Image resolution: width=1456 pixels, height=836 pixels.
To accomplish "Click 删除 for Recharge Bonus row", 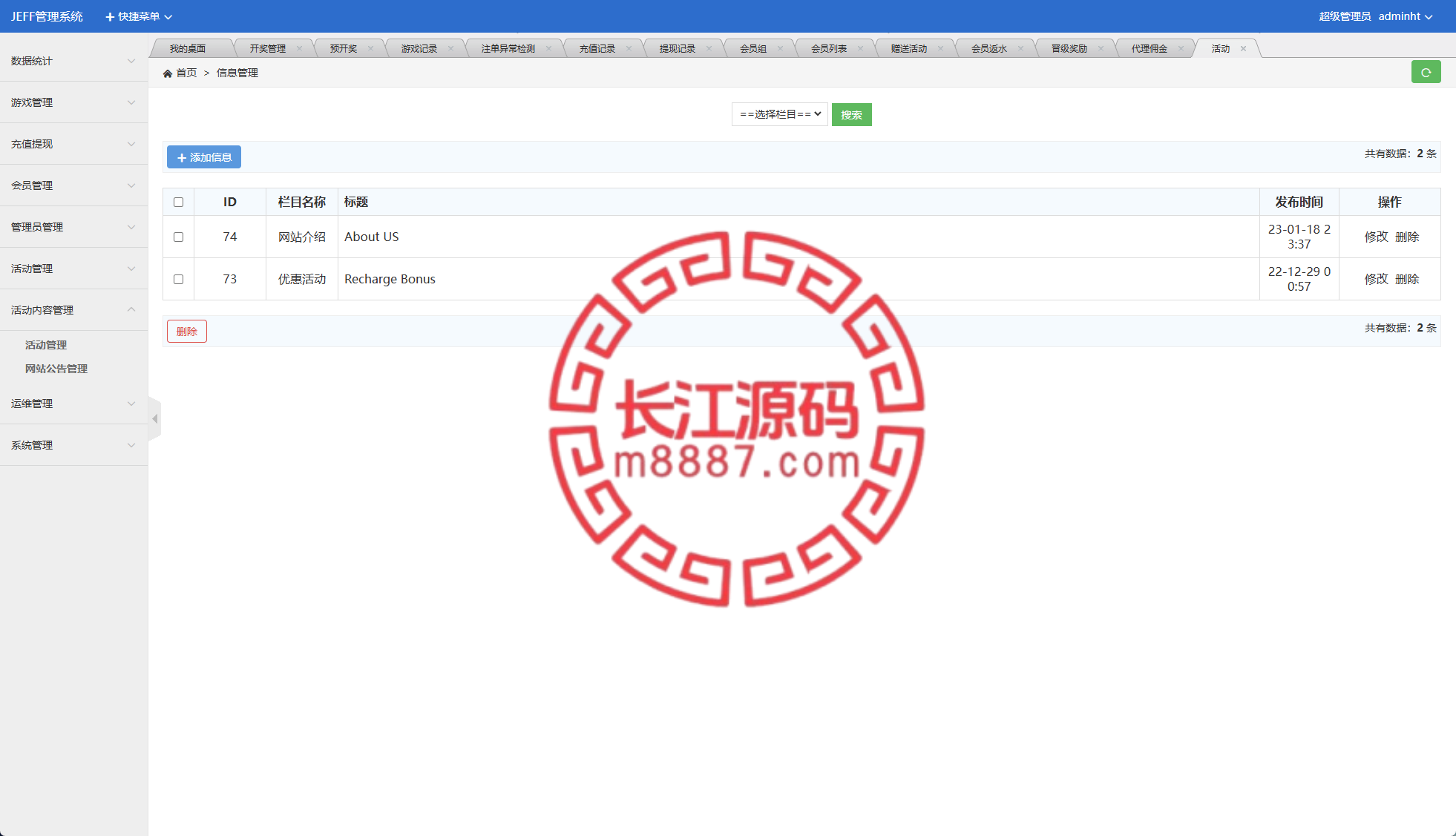I will click(x=1407, y=279).
